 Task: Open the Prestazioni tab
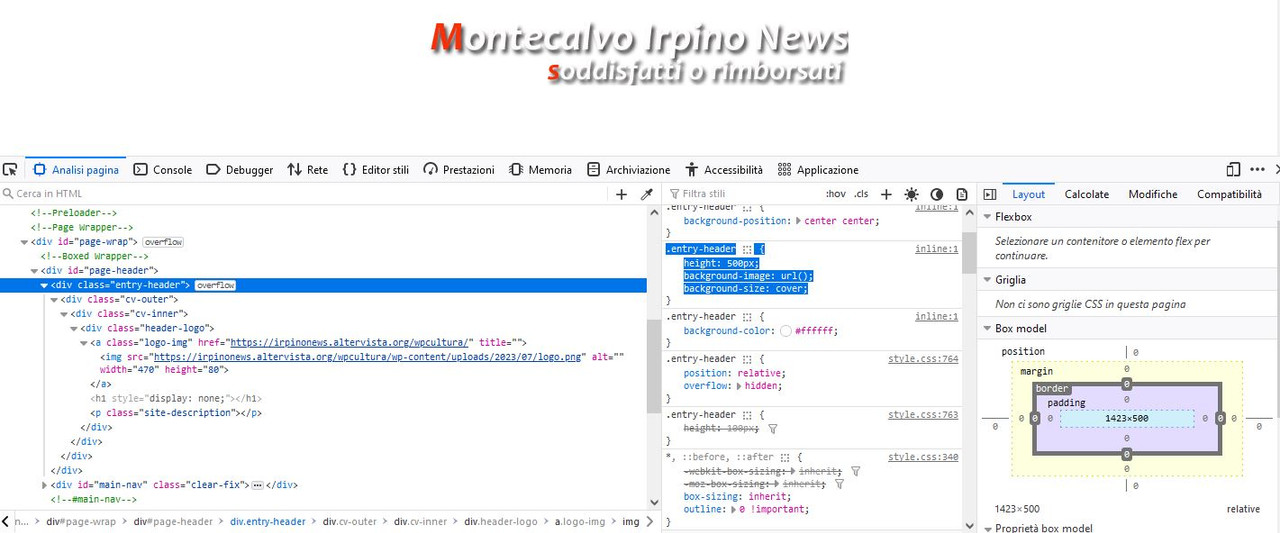(x=459, y=170)
